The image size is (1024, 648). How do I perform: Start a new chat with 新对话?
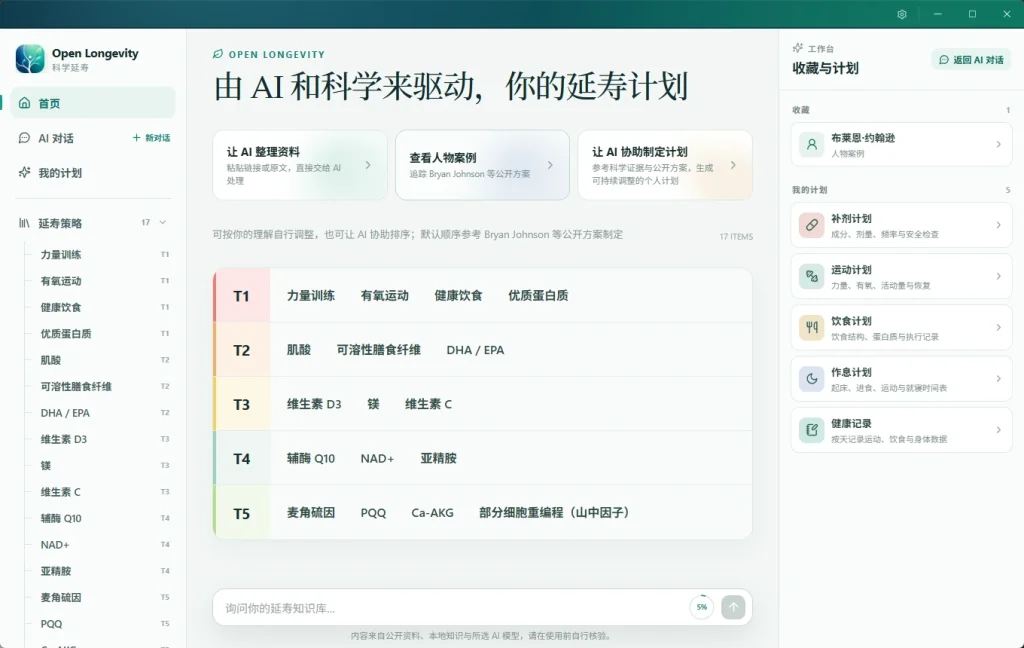pyautogui.click(x=151, y=138)
